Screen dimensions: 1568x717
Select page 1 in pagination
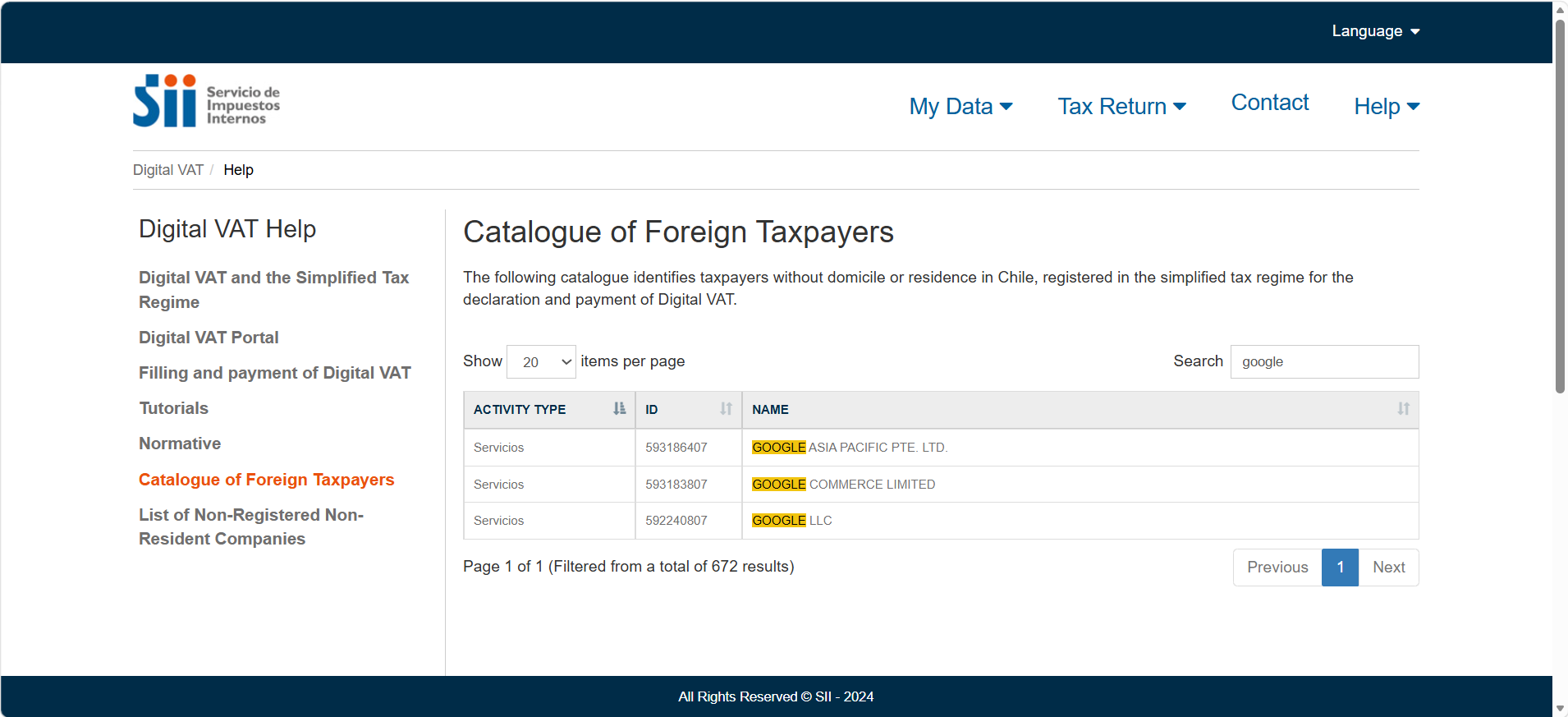(x=1340, y=568)
